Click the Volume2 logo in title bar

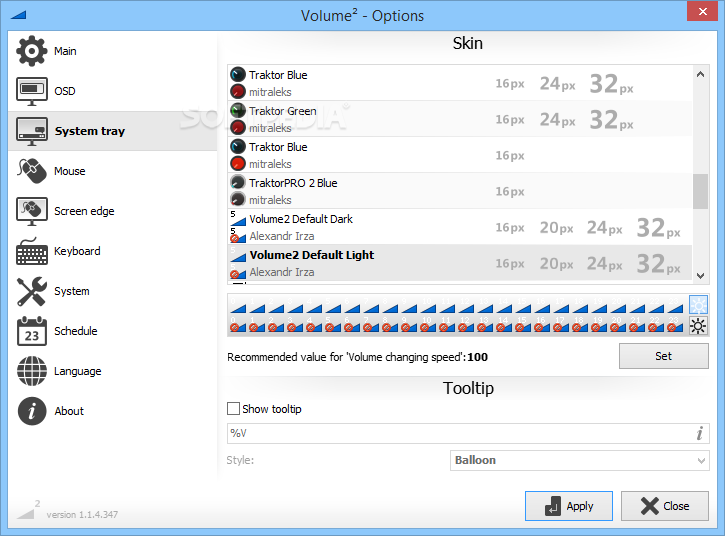[x=18, y=15]
